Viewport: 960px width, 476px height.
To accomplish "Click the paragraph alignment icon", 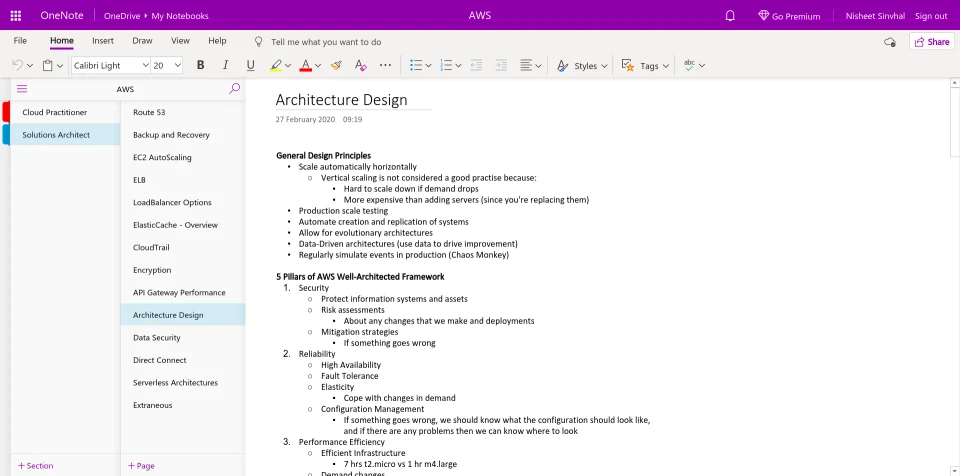I will [525, 65].
